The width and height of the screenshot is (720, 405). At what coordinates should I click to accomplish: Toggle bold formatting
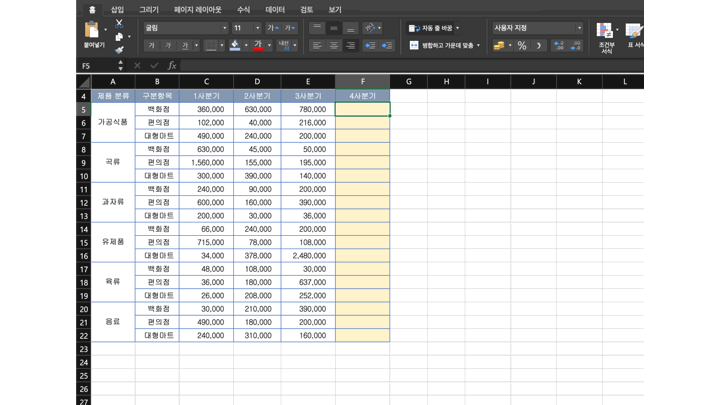click(152, 45)
